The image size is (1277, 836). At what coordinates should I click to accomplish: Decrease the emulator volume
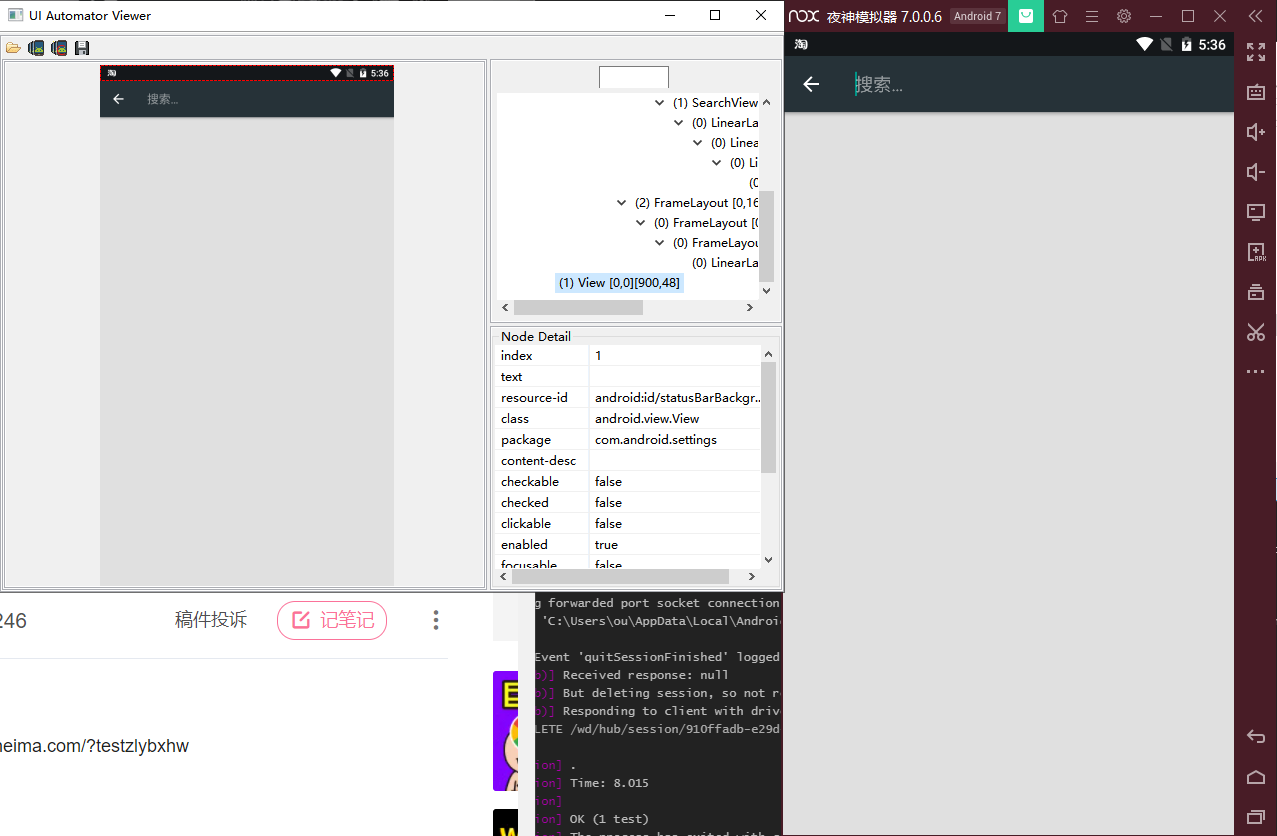(x=1256, y=172)
